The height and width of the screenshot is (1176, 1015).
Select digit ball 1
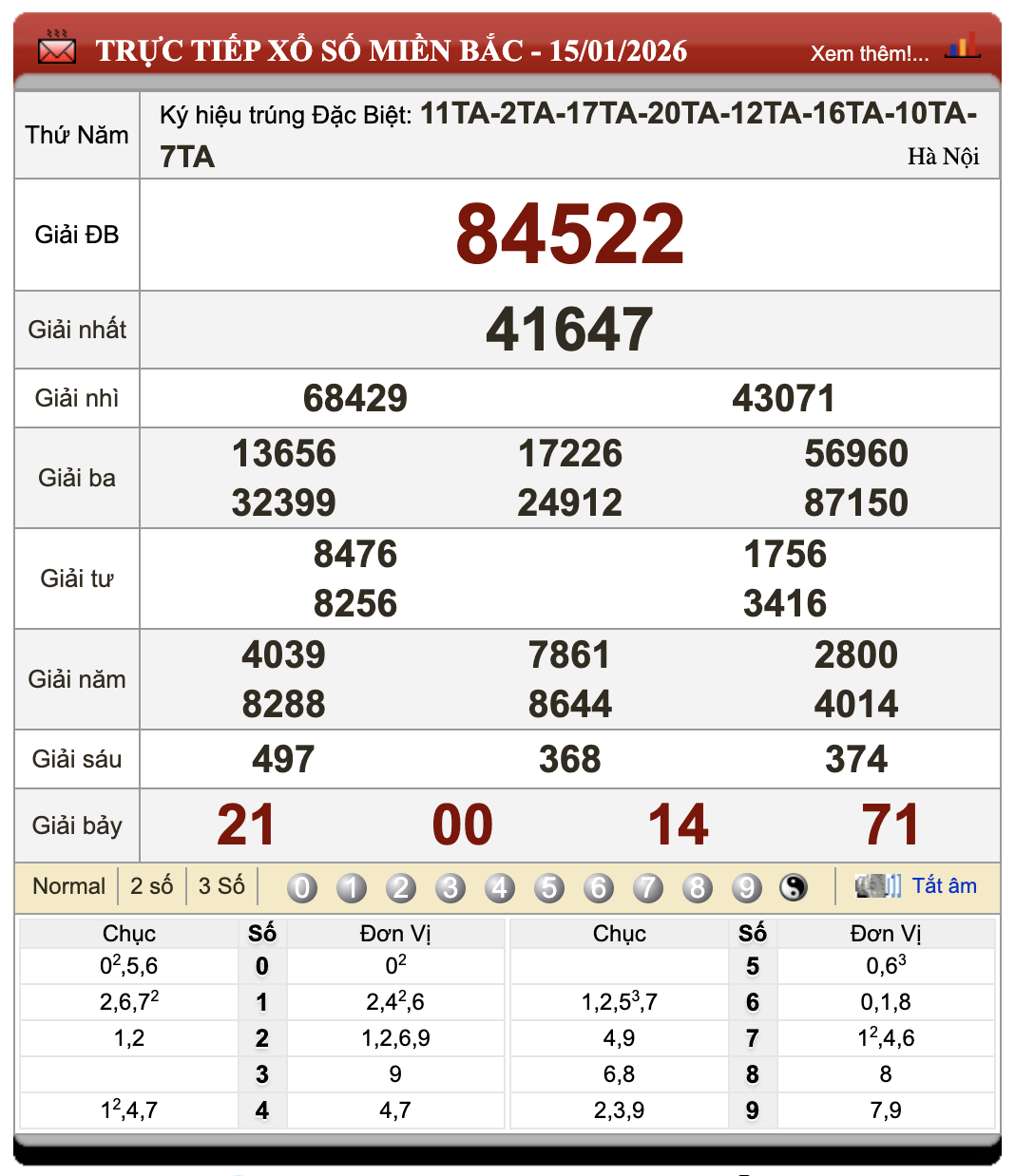[352, 887]
